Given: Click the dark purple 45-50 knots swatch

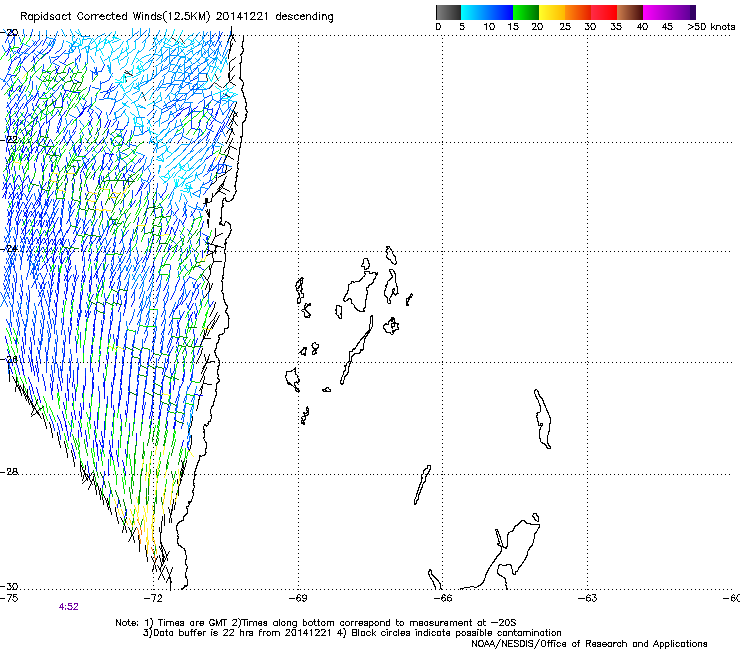Looking at the screenshot, I should [x=682, y=12].
